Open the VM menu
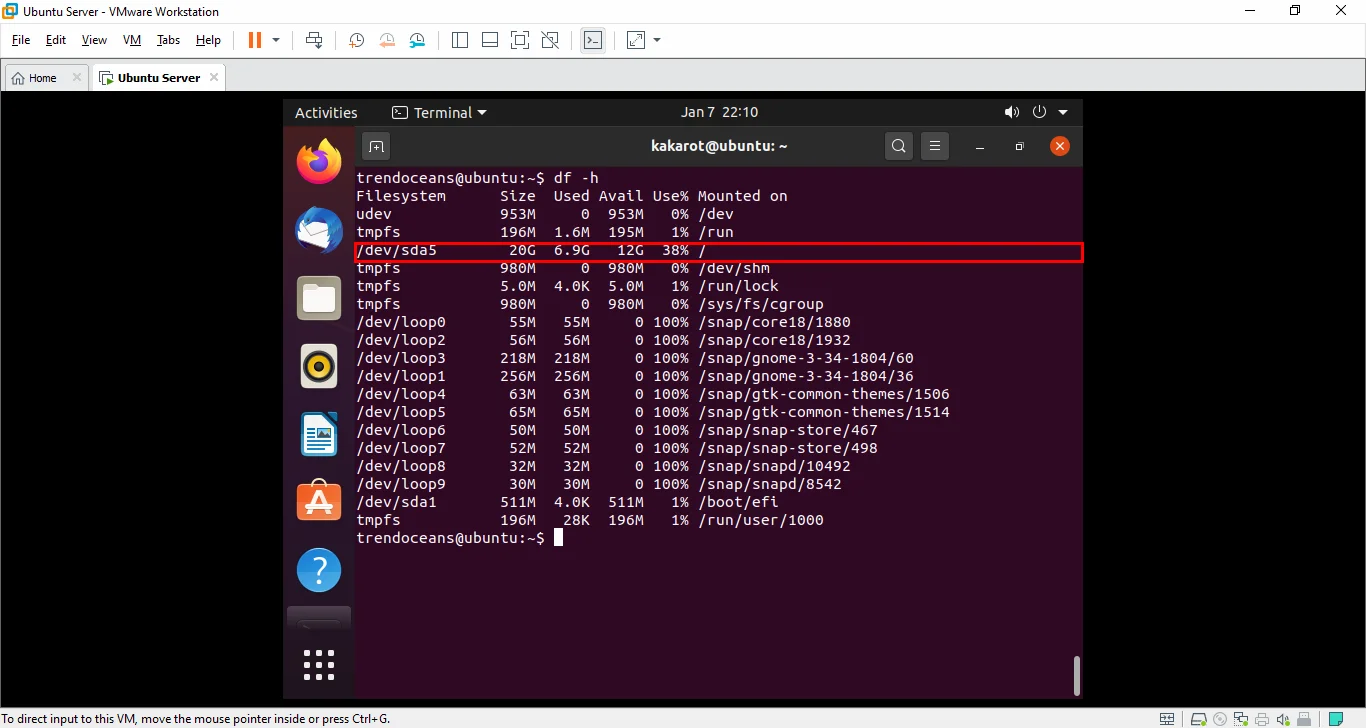The height and width of the screenshot is (728, 1366). (x=132, y=40)
